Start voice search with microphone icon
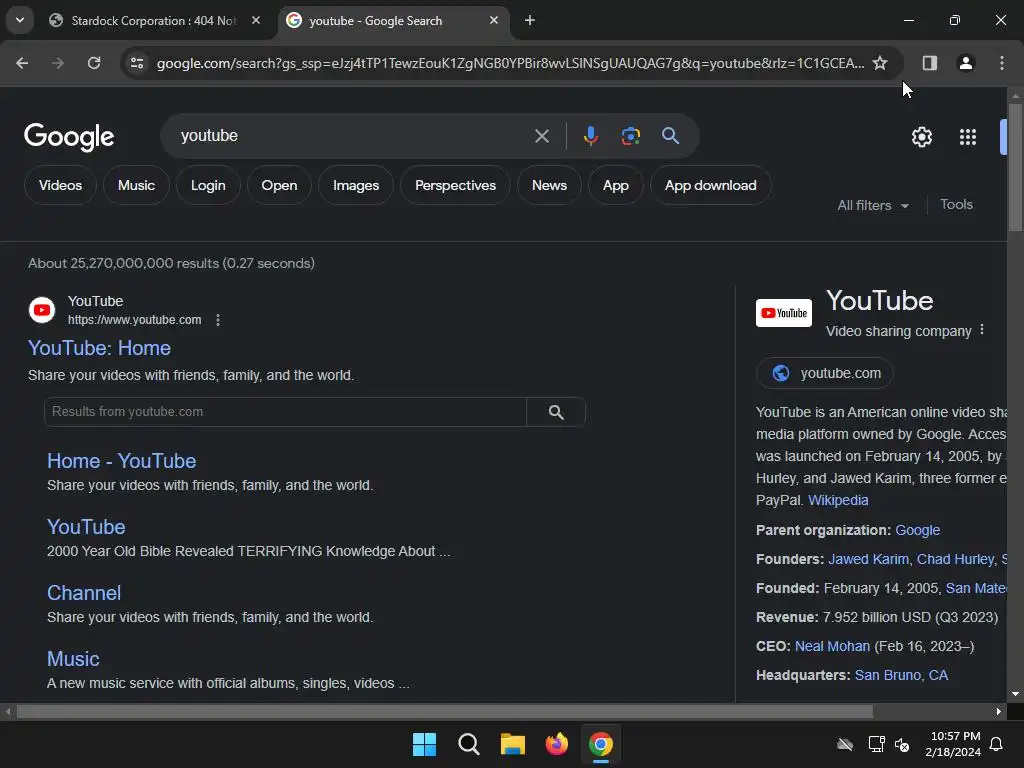1024x768 pixels. [x=590, y=136]
